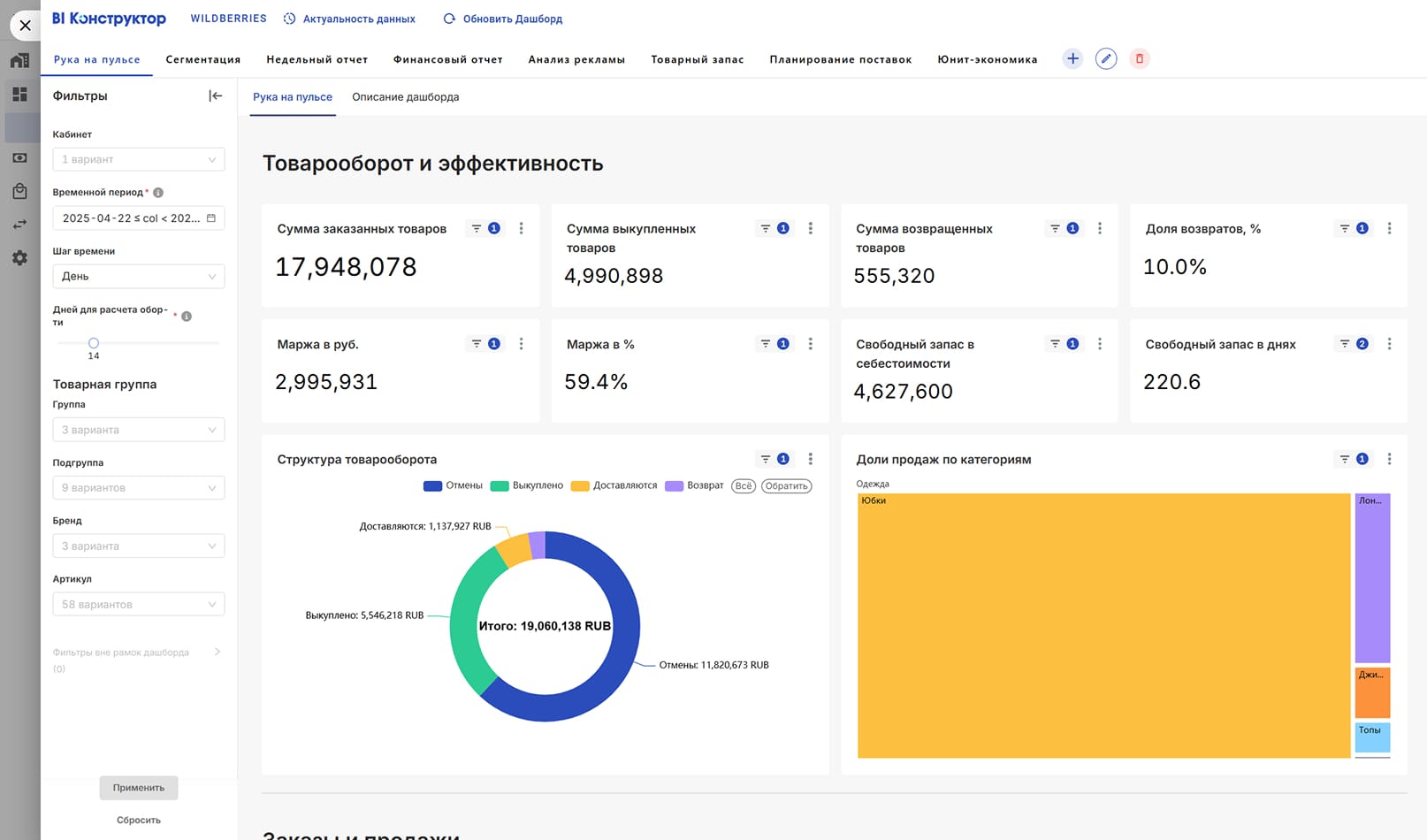Click the red trash delete icon
Viewport: 1427px width, 840px height.
(1139, 58)
